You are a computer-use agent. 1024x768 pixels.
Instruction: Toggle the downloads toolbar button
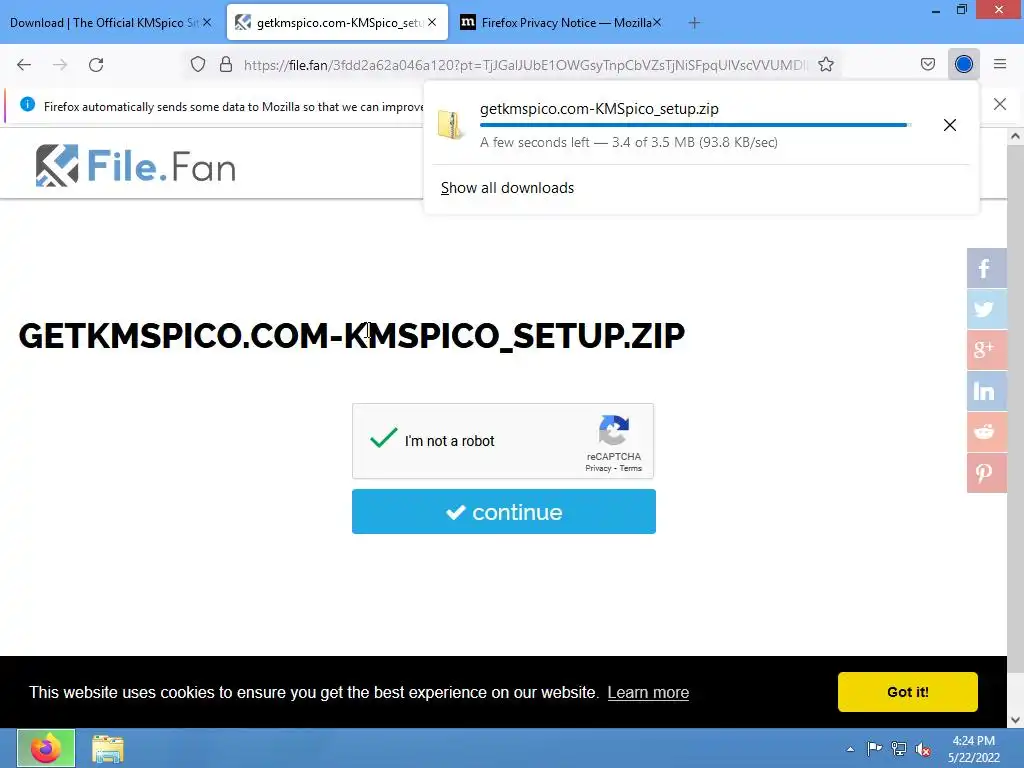click(964, 64)
